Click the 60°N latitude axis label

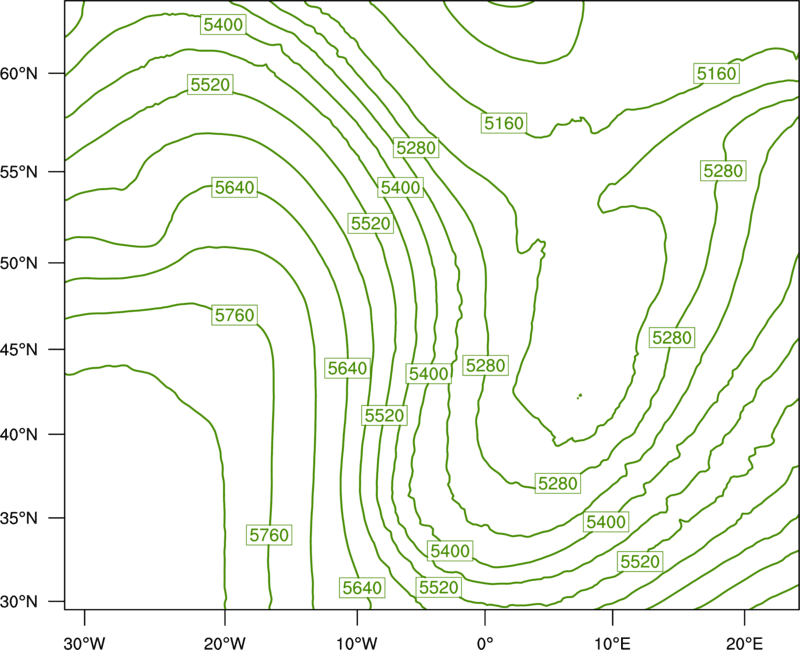[x=19, y=74]
